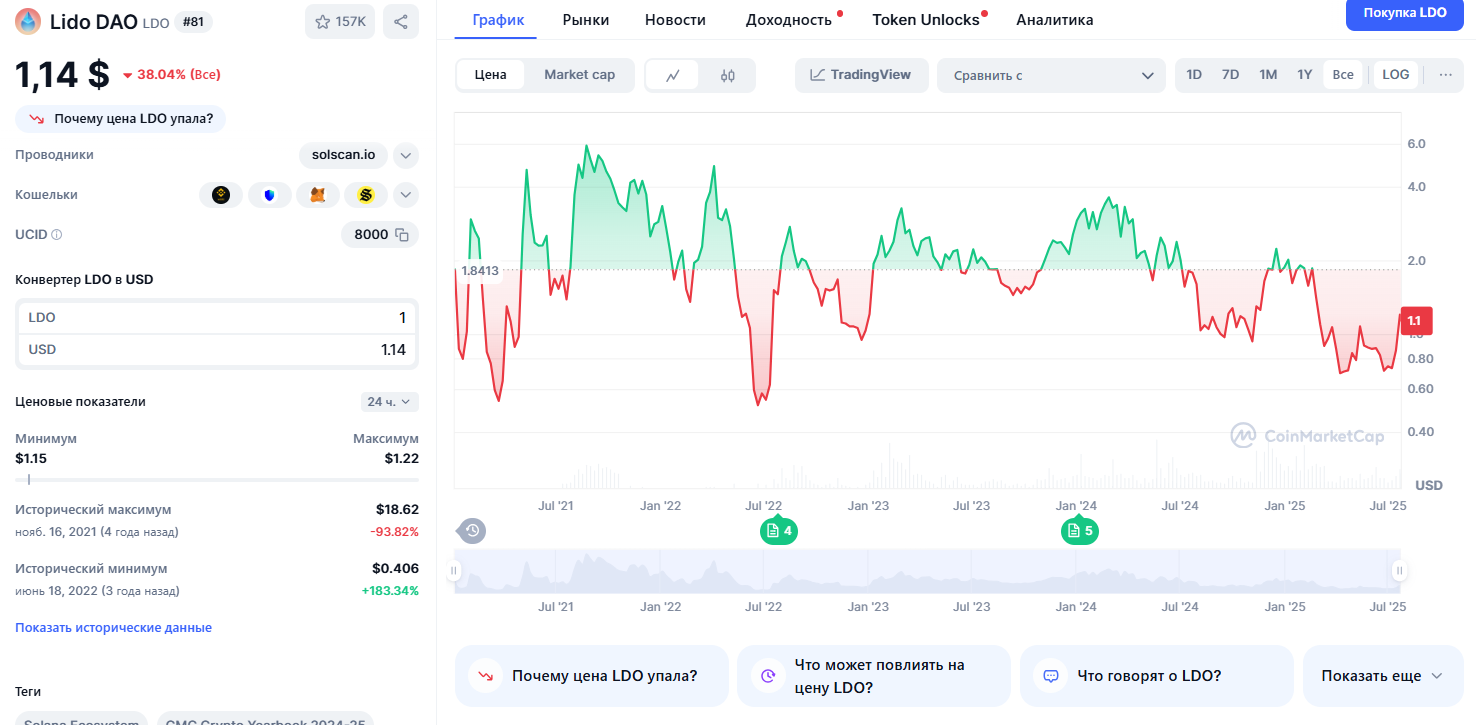Image resolution: width=1476 pixels, height=725 pixels.
Task: Copy the UCID 8000 value
Action: [402, 235]
